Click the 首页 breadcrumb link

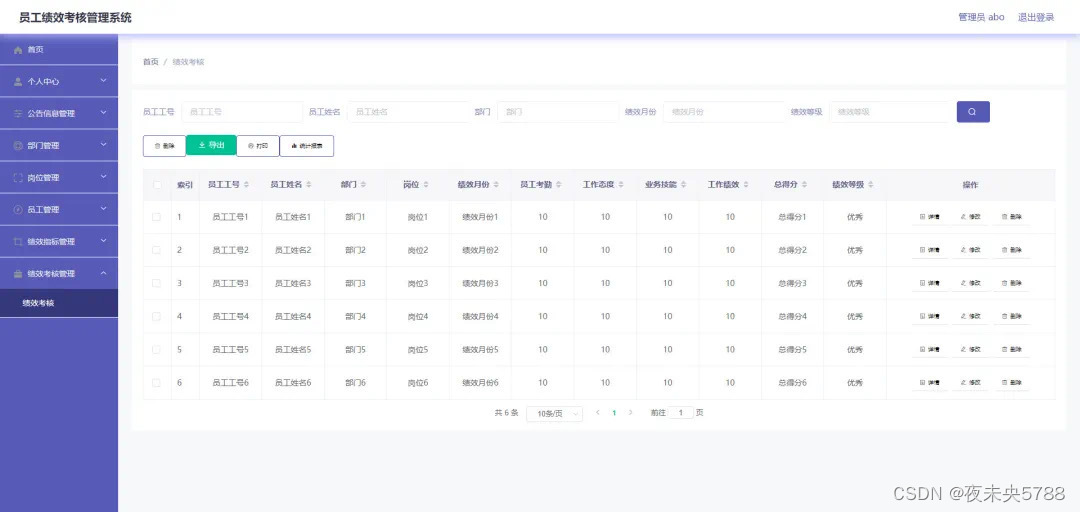150,62
